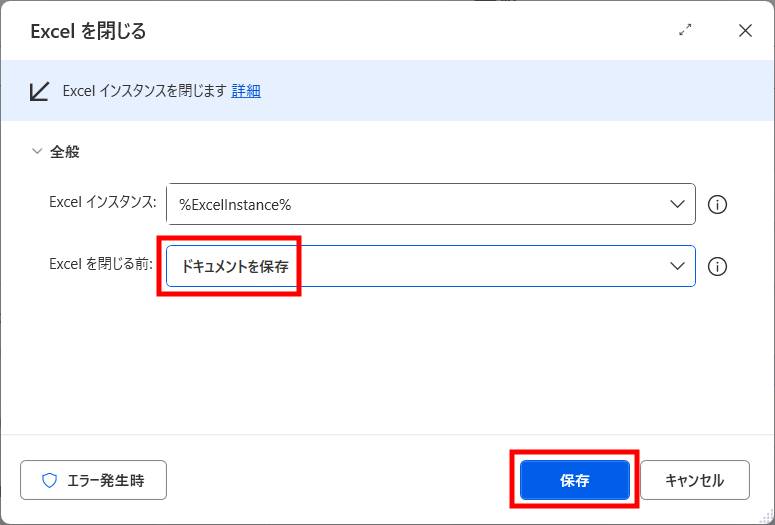Click the Excel を閉じる前: label
The image size is (775, 525).
(101, 263)
